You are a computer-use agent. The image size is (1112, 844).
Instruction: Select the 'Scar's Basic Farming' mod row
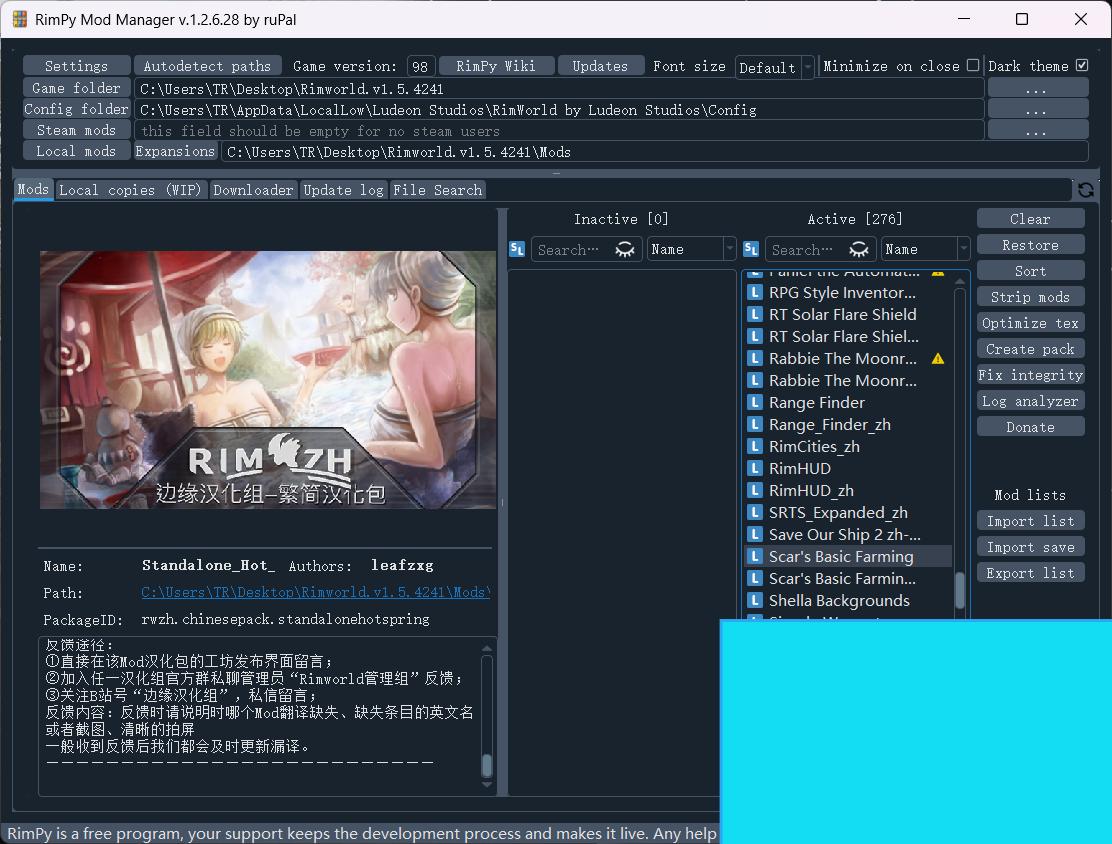coord(848,557)
